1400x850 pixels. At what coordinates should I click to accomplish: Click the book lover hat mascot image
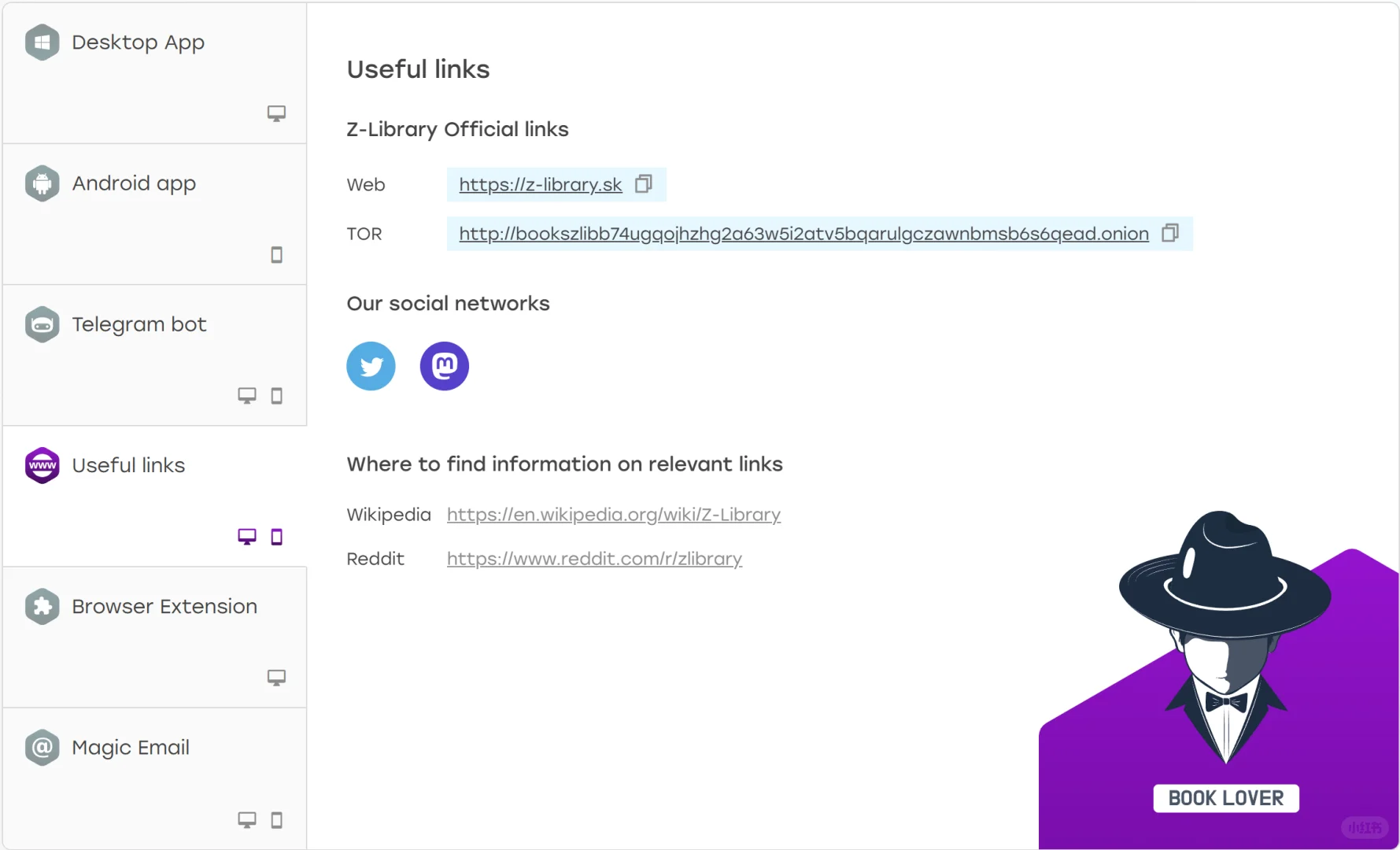[x=1225, y=636]
